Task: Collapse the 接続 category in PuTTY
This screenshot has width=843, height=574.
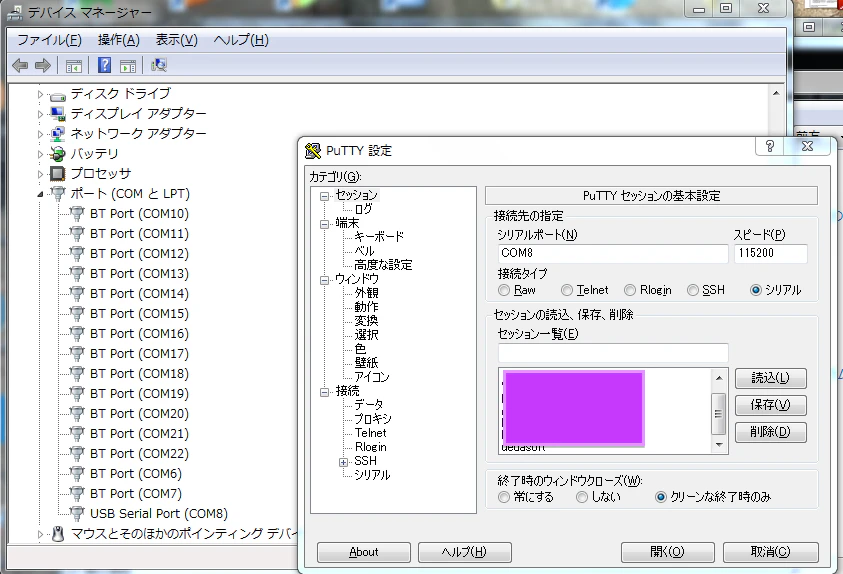Action: click(x=324, y=392)
